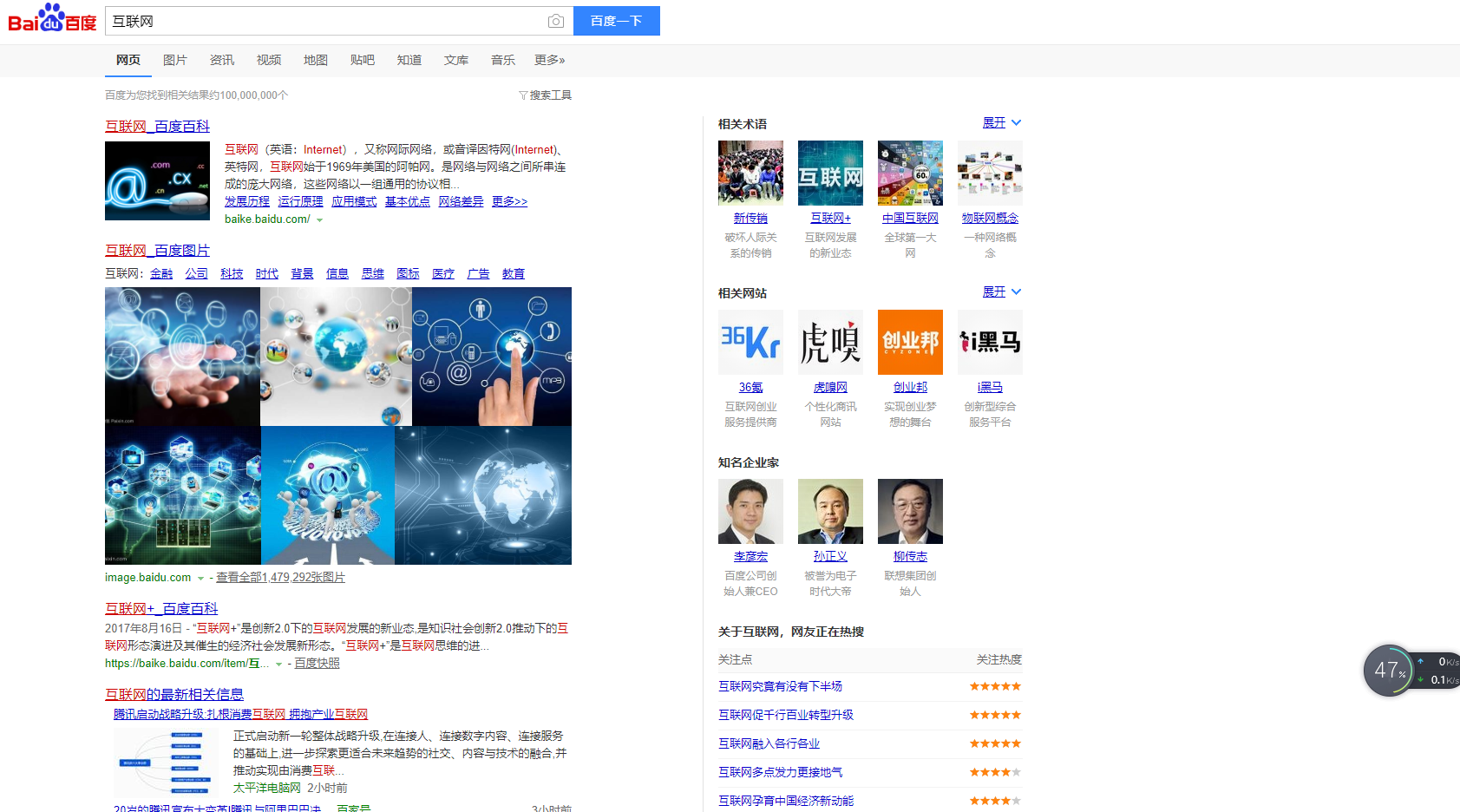Open the 应用模式 sublink

click(354, 201)
